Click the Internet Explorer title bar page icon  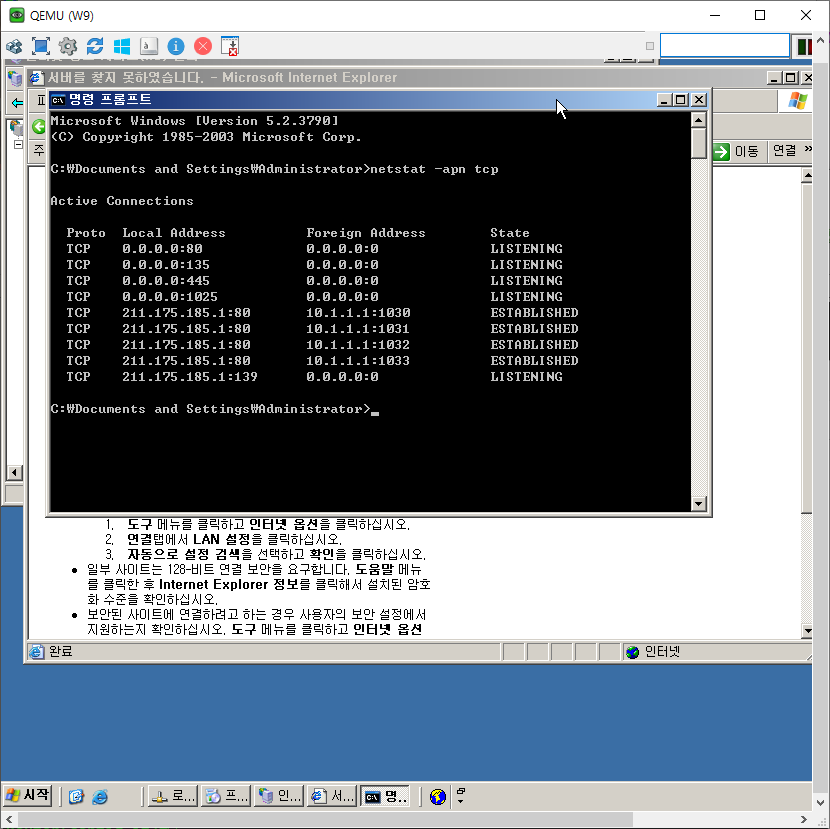click(x=36, y=78)
